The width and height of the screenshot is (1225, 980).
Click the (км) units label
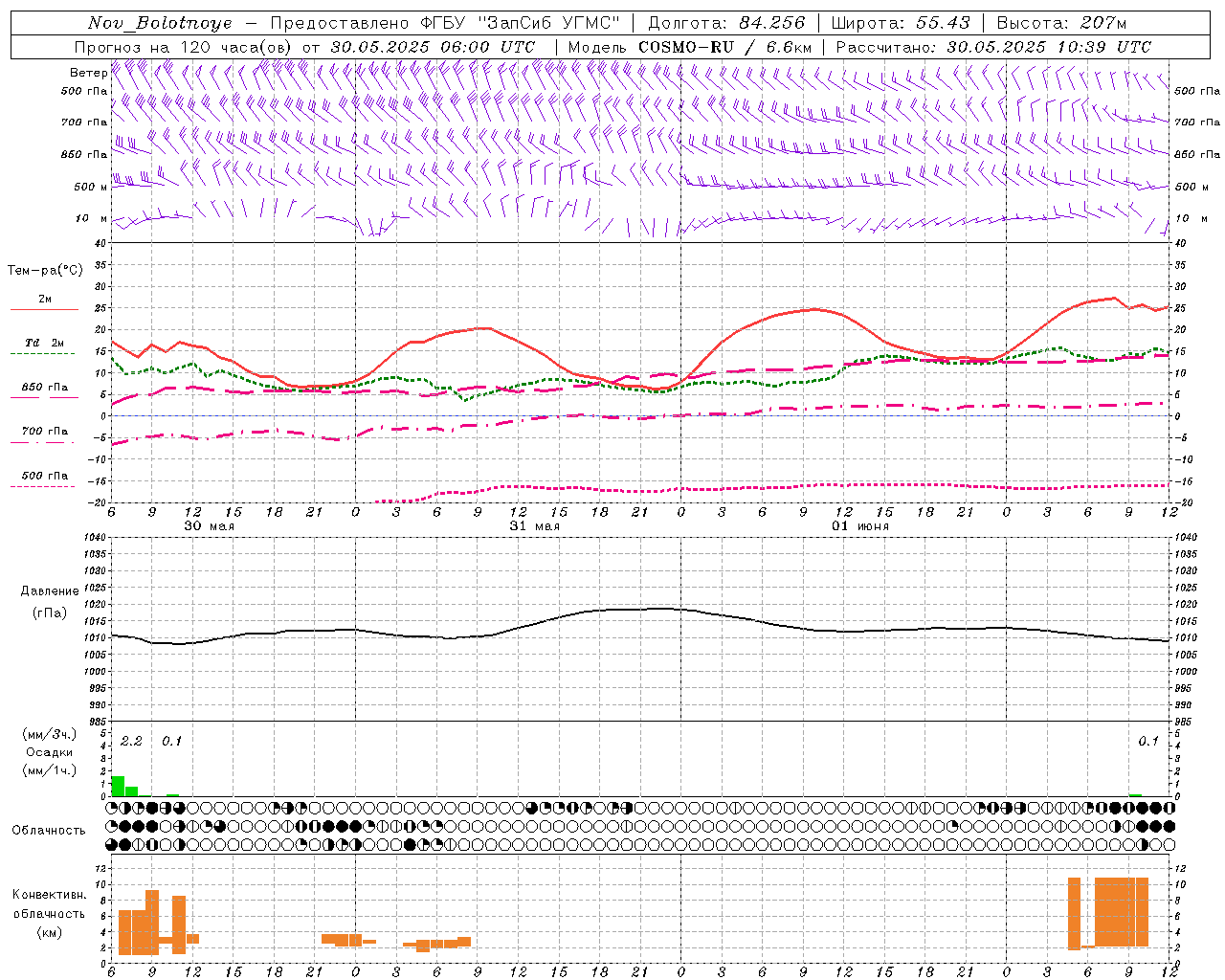click(49, 932)
